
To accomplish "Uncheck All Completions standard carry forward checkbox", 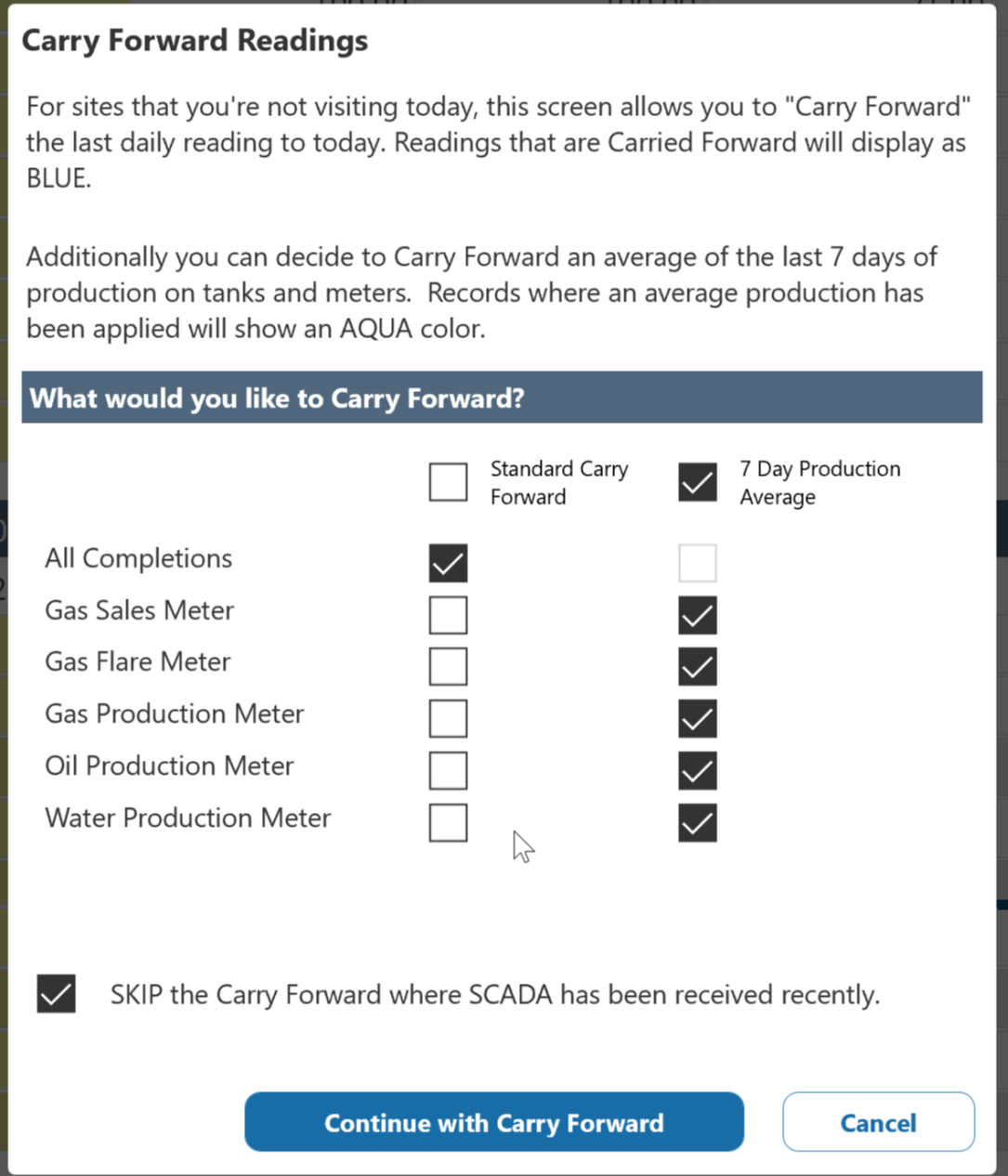I will tap(448, 563).
